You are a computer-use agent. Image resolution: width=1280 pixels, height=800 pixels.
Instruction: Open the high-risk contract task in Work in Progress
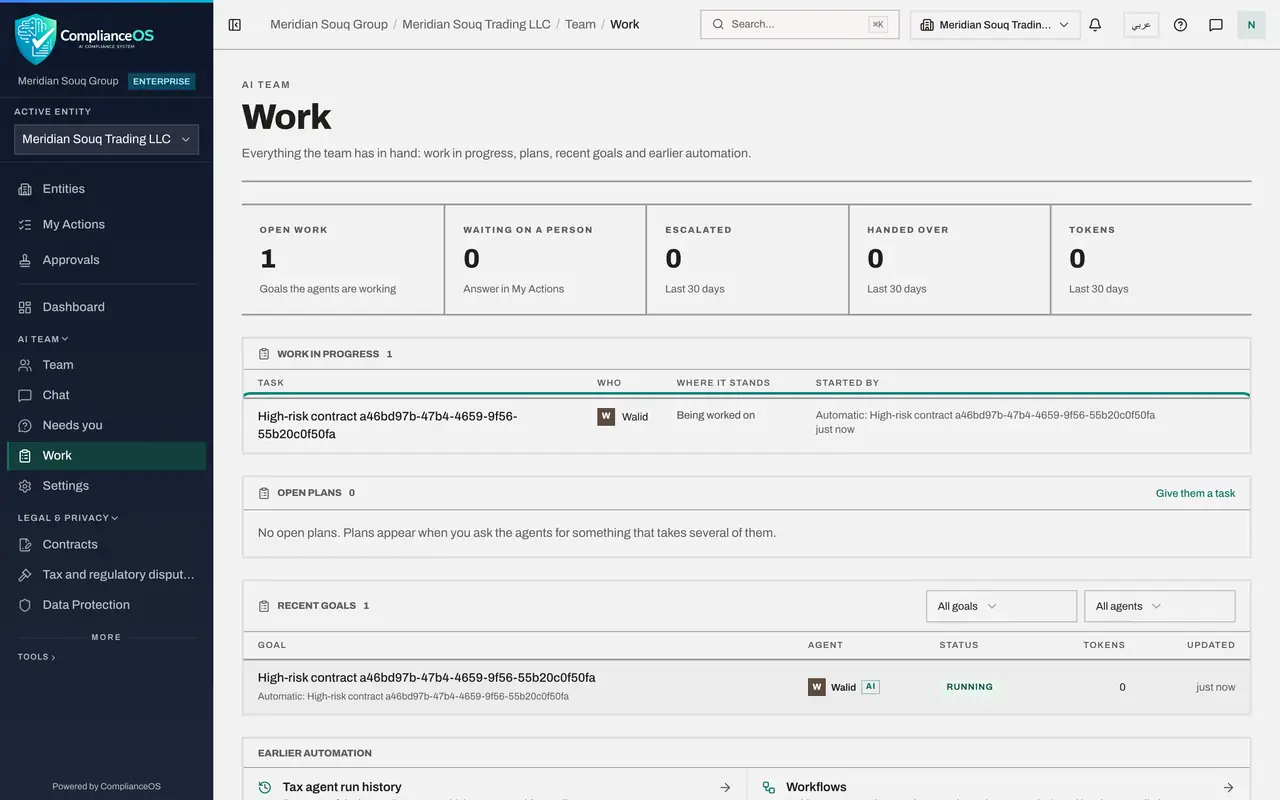click(747, 425)
